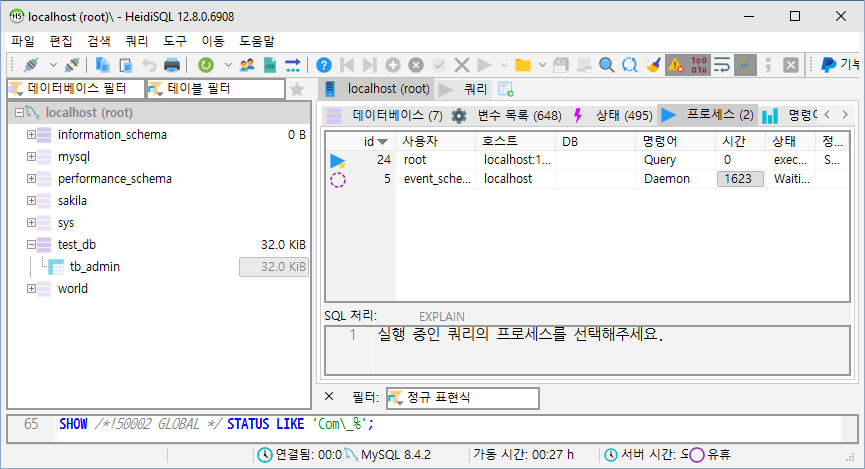Viewport: 865px width, 469px height.
Task: Select the event_scheduler Daemon process row
Action: 588,179
